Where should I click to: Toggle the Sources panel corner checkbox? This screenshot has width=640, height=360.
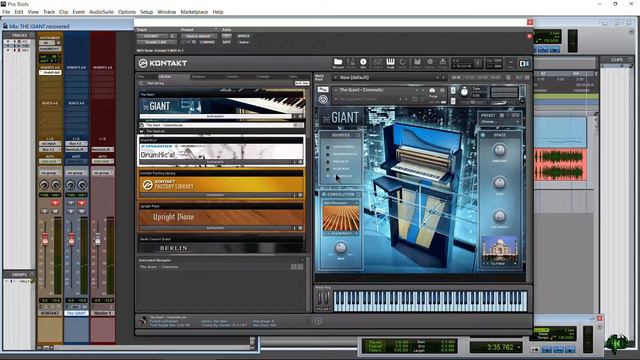(x=358, y=135)
